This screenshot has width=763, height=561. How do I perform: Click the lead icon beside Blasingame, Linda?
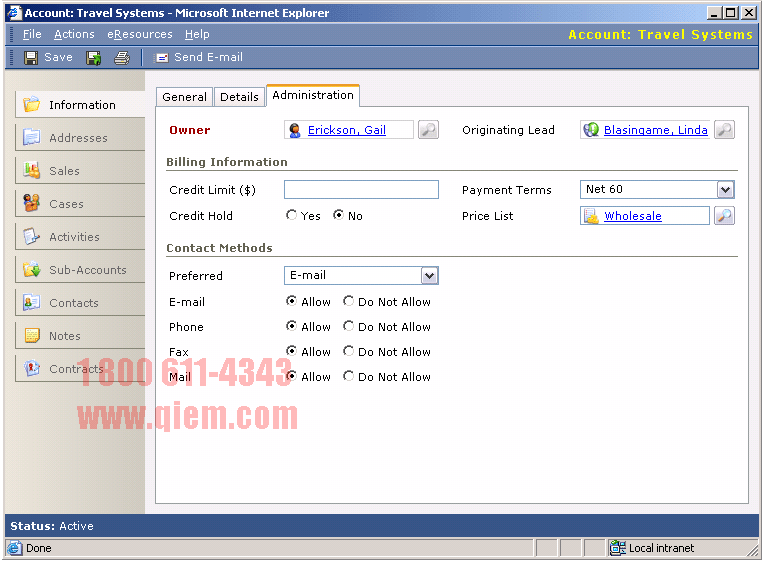(x=591, y=130)
